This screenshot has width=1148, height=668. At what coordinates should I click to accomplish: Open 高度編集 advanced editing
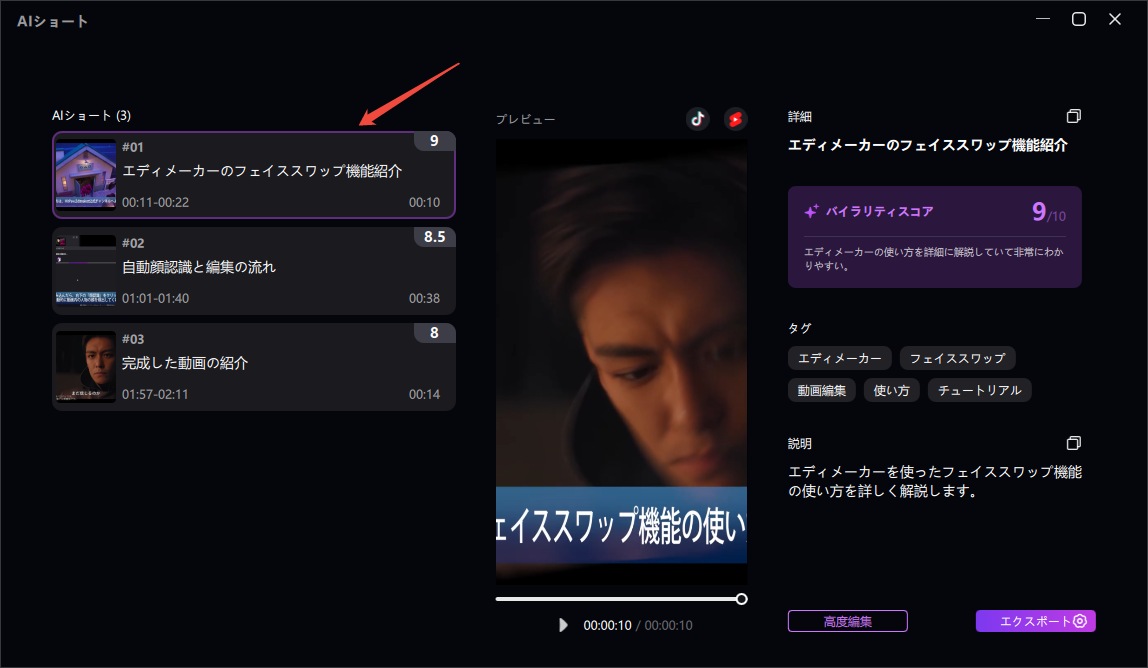point(847,621)
